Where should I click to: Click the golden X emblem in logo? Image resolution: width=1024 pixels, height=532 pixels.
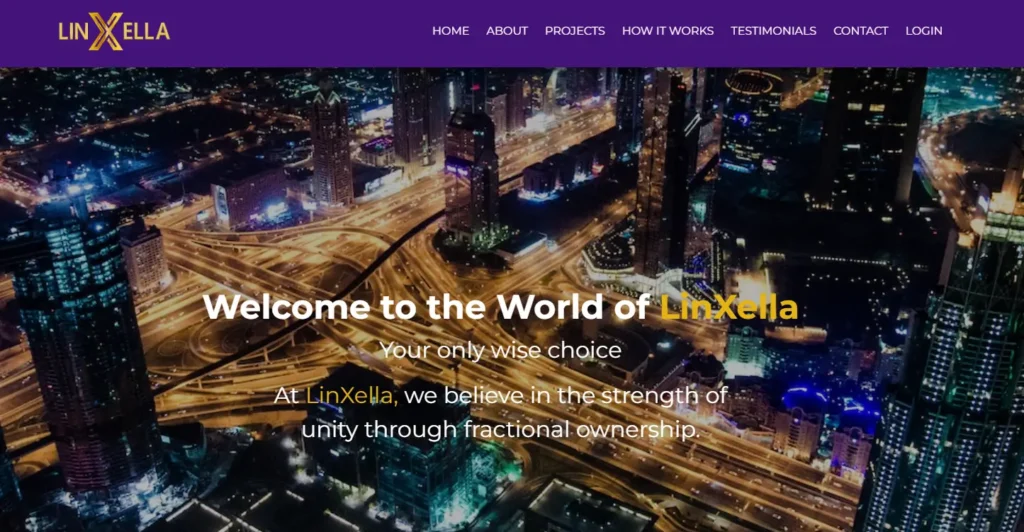(x=106, y=31)
